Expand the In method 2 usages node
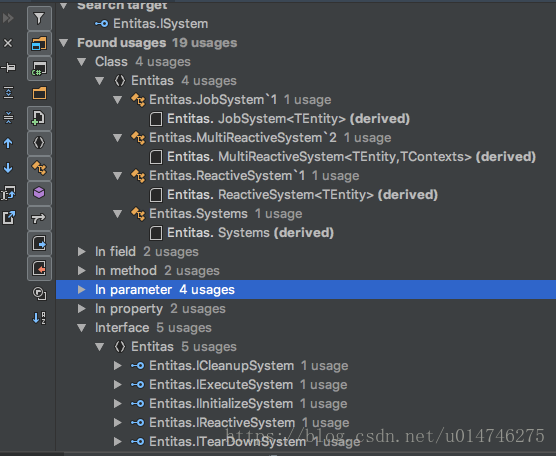The width and height of the screenshot is (556, 456). (x=82, y=271)
